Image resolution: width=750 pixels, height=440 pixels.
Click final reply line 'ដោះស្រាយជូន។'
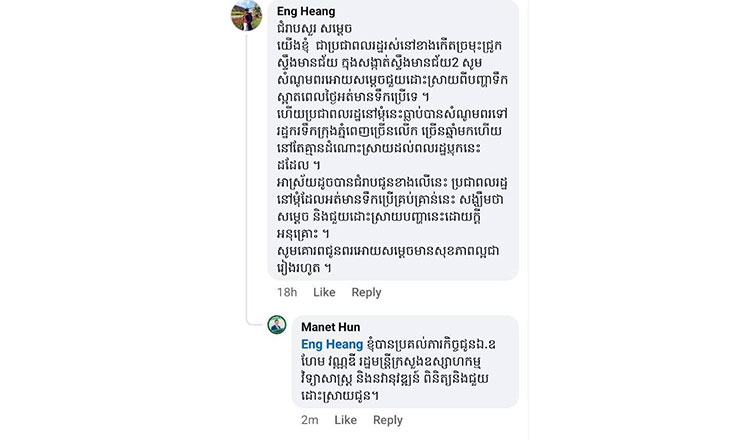[340, 396]
